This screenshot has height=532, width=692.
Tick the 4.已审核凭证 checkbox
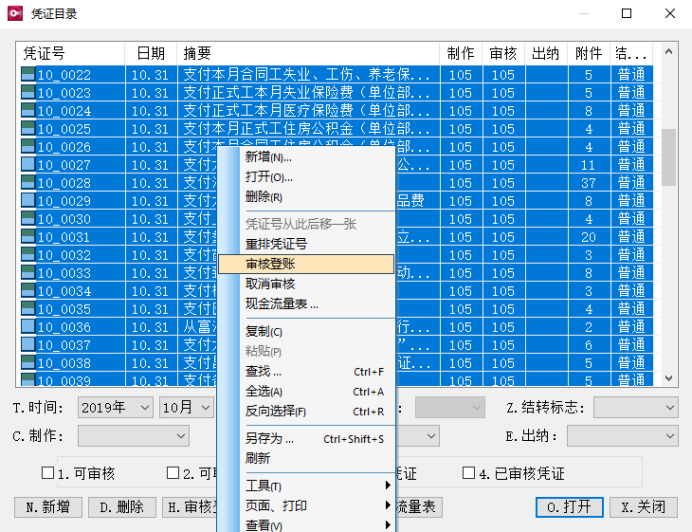point(468,473)
